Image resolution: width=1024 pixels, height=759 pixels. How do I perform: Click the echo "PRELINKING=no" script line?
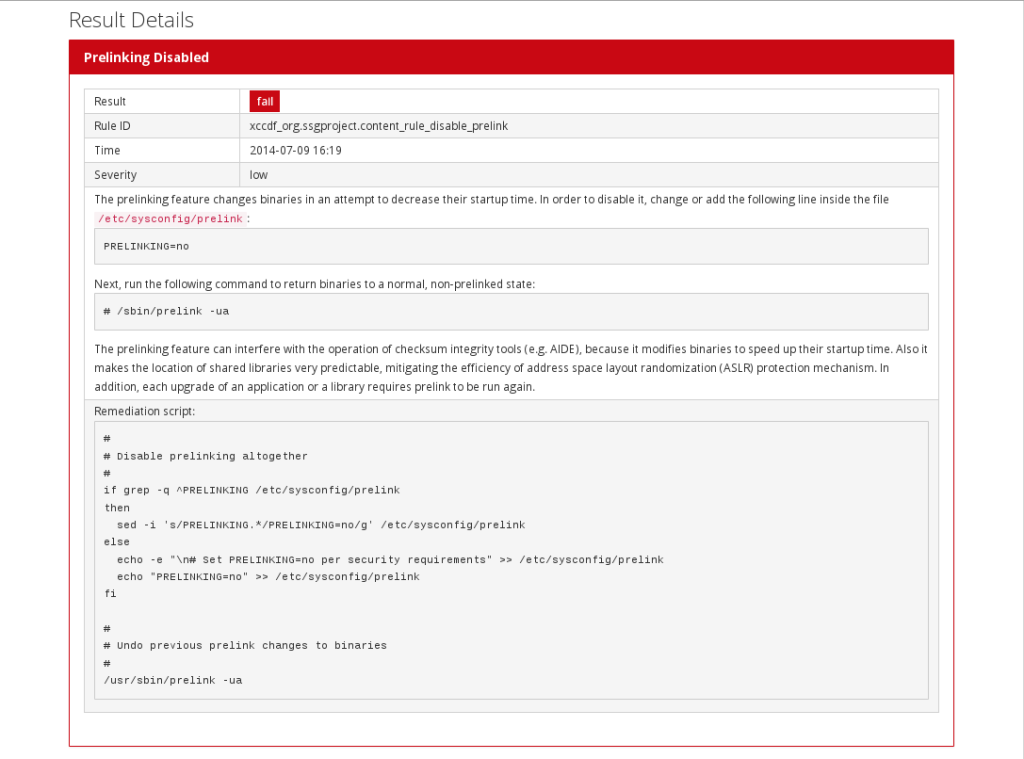[268, 576]
